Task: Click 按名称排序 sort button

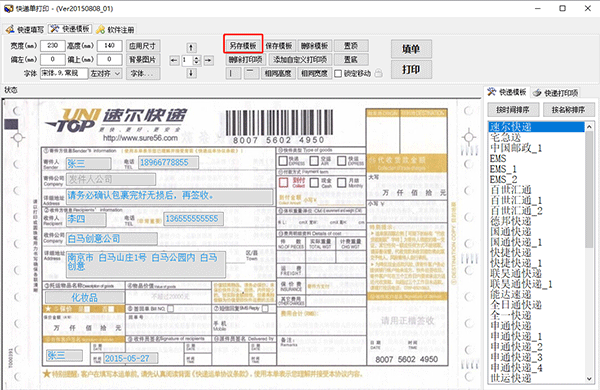Action: pyautogui.click(x=569, y=110)
